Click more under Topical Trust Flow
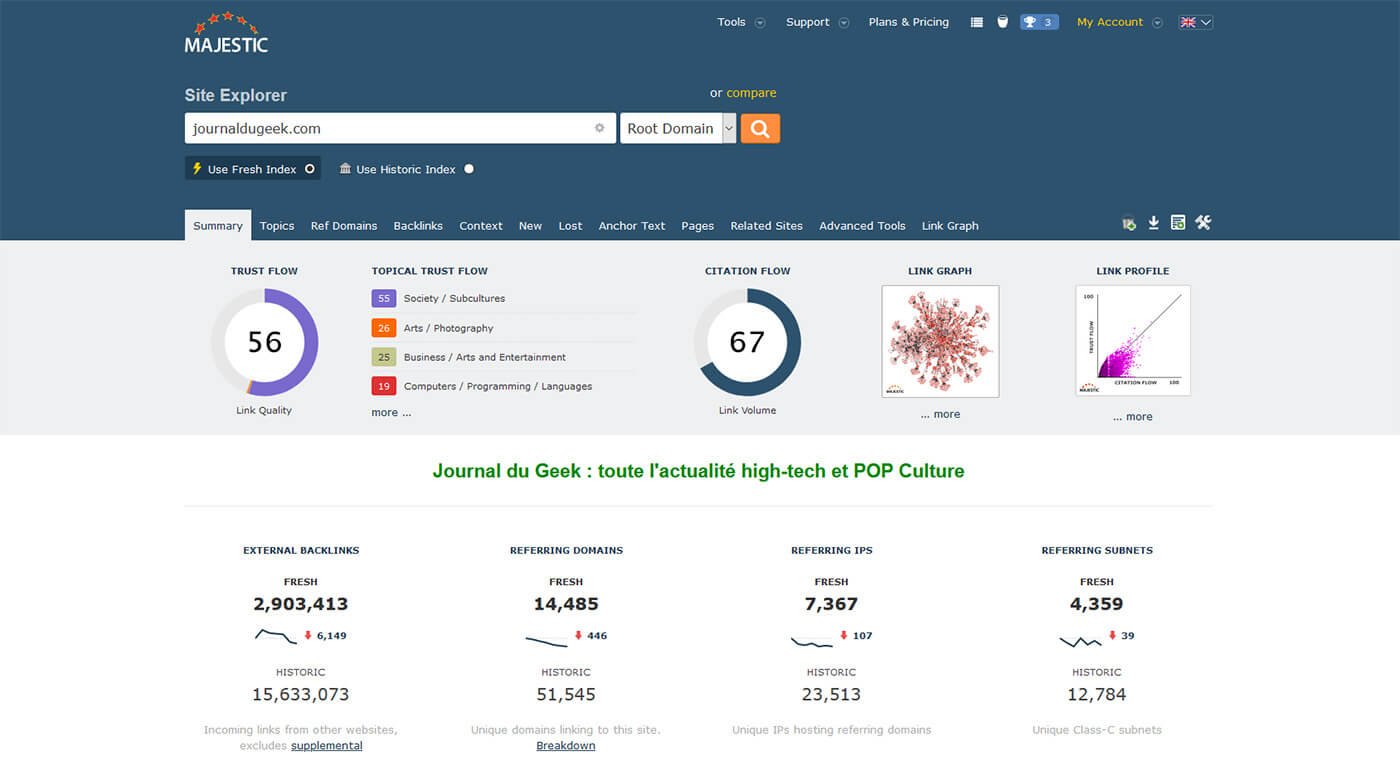The width and height of the screenshot is (1400, 780). [x=391, y=412]
